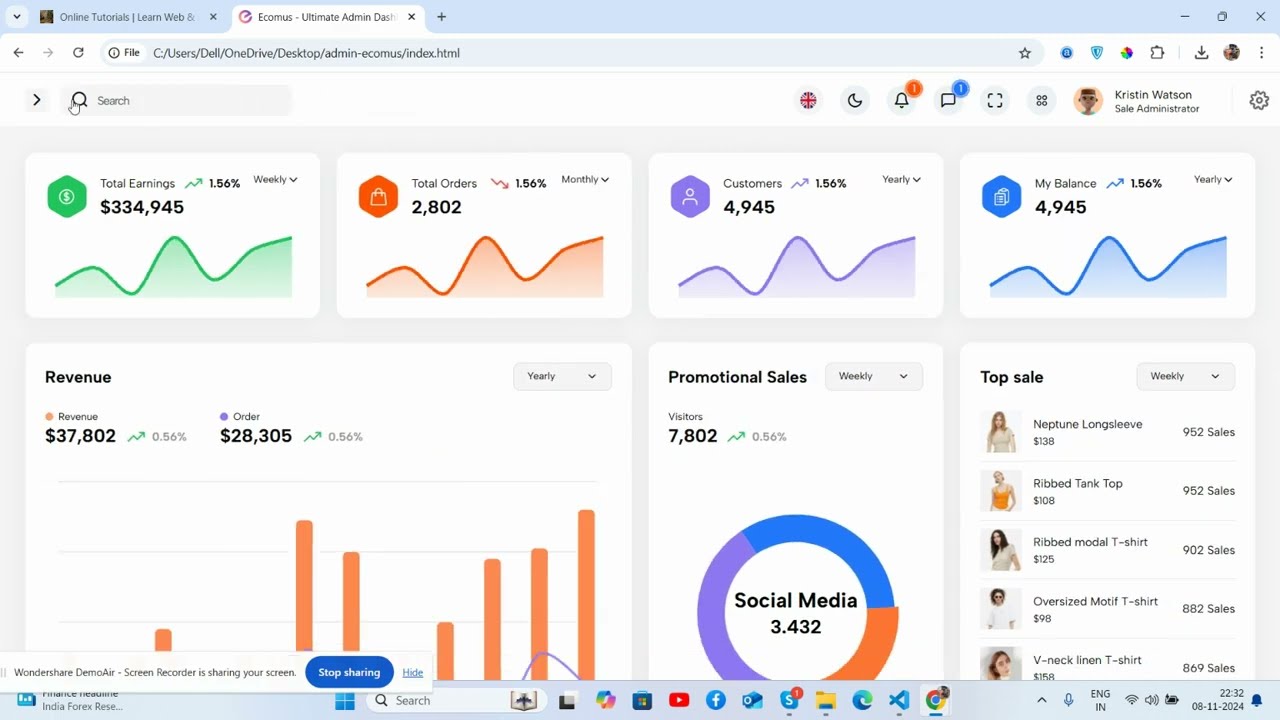Viewport: 1280px width, 720px height.
Task: Click the magnifier icon in dashboard search
Action: tap(80, 100)
